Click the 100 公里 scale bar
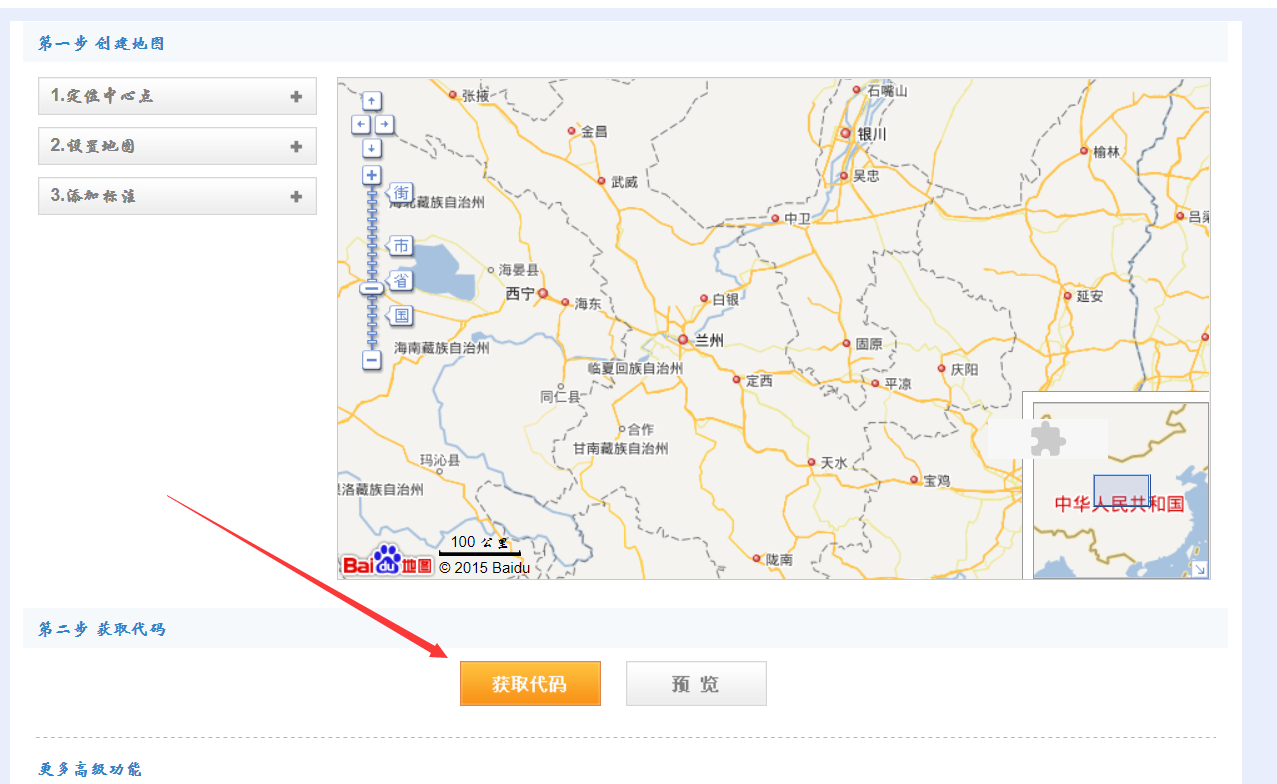Viewport: 1277px width, 784px height. click(x=480, y=545)
